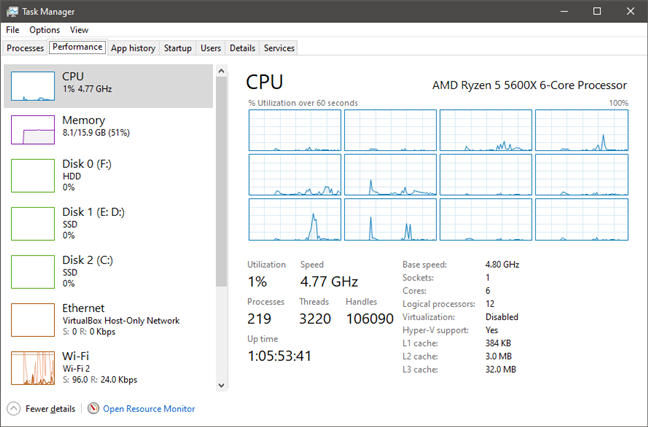Click the L3 cache 32.0 MB value
Screen dimensions: 648x427
coord(500,370)
